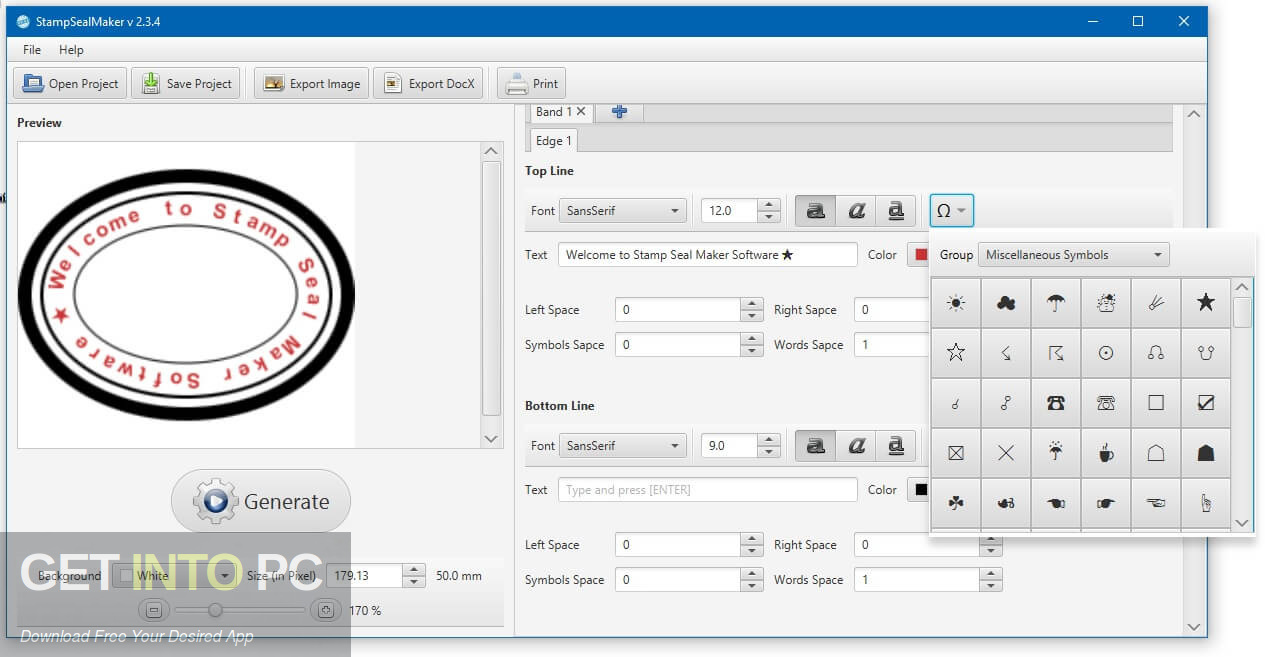Apply italic style to the Bottom Line text

856,445
